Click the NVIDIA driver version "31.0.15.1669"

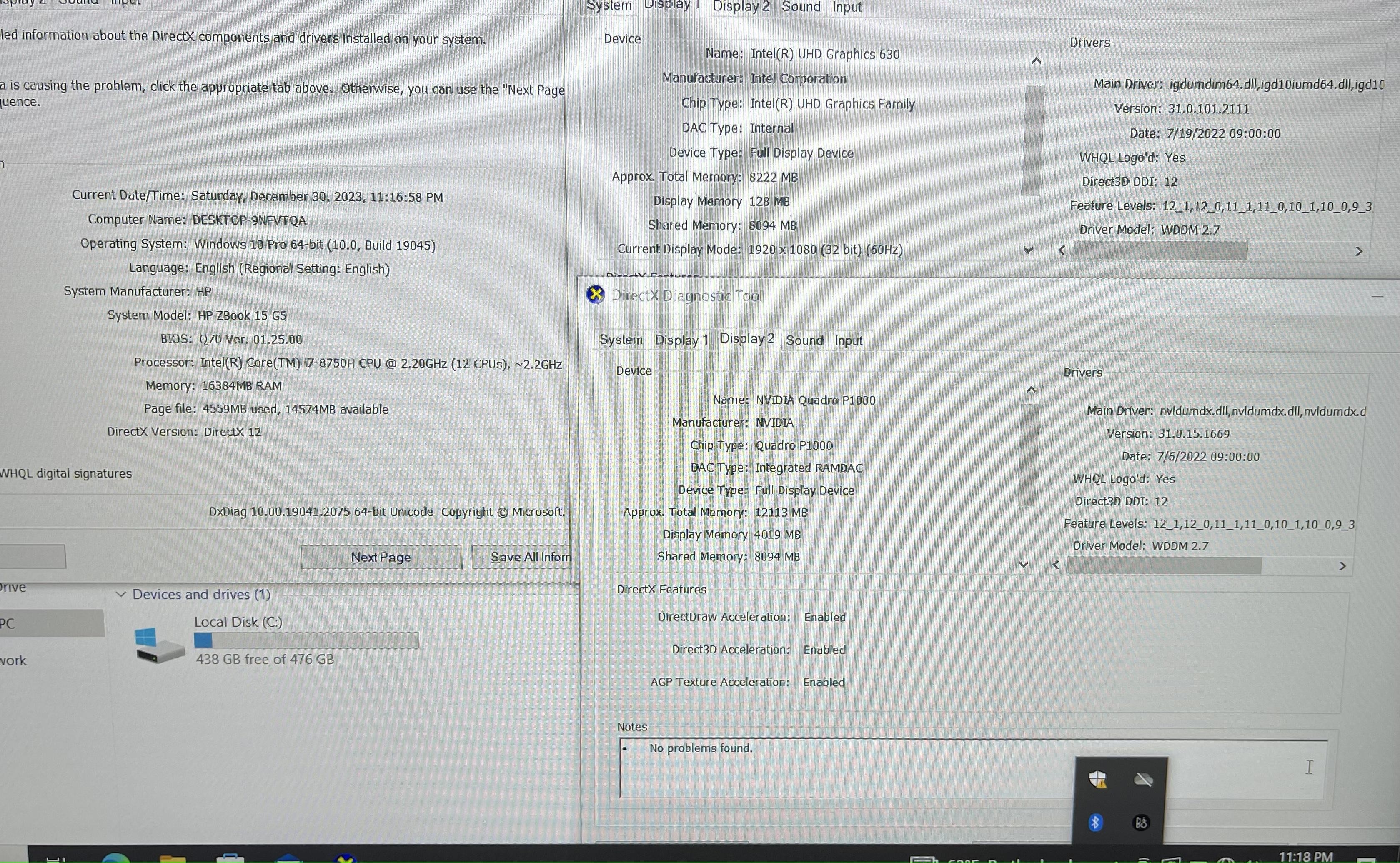1194,434
